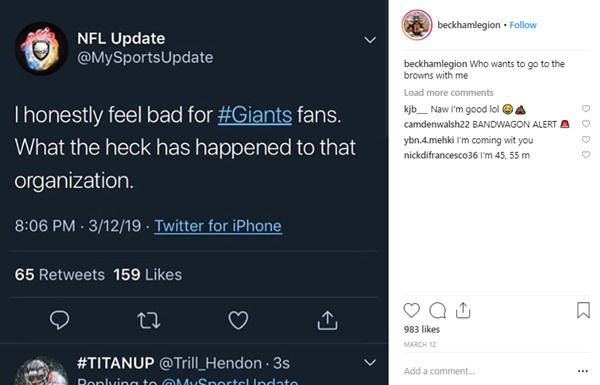
Task: Share the tweet using upload icon
Action: [328, 320]
